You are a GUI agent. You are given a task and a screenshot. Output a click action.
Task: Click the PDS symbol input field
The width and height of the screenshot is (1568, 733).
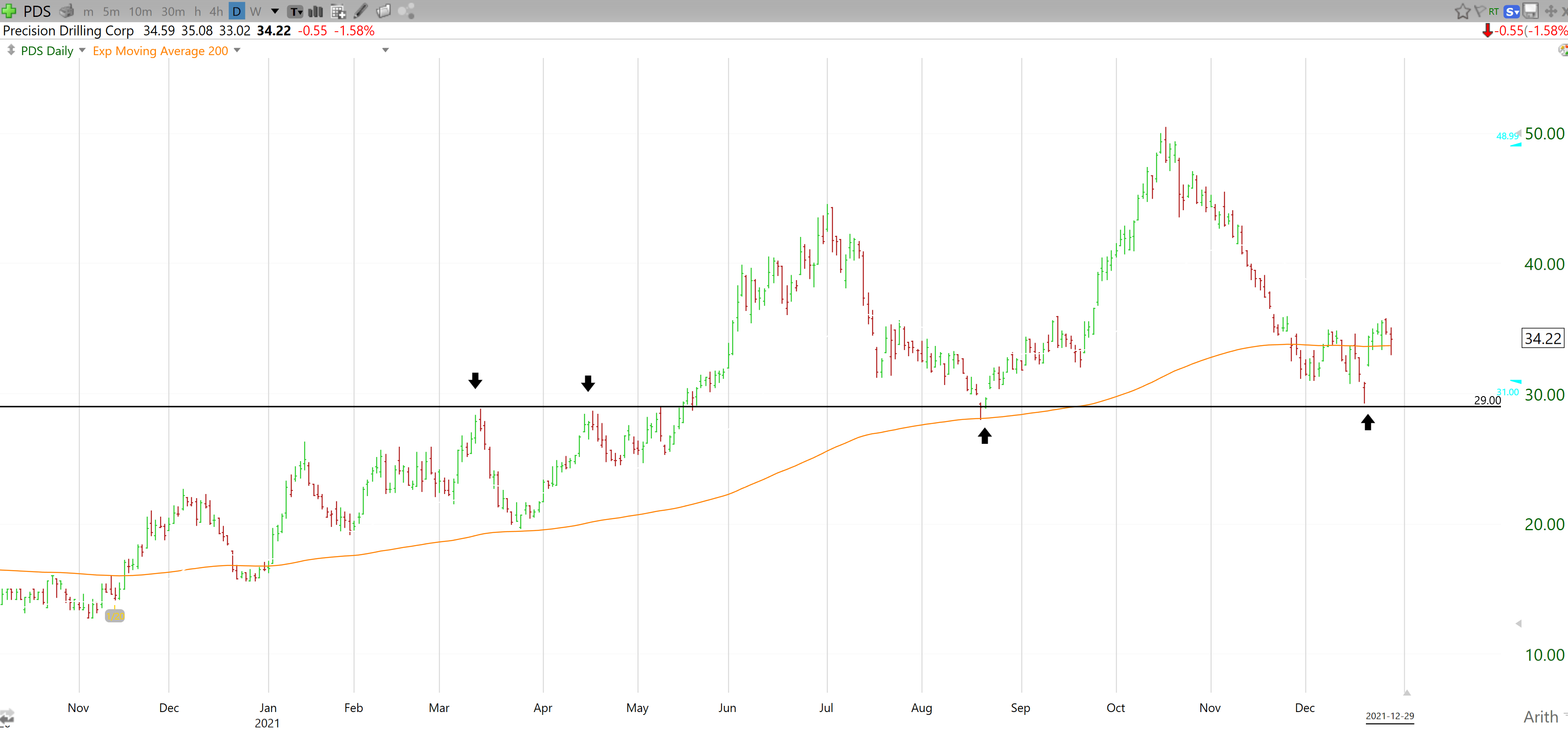pyautogui.click(x=37, y=11)
